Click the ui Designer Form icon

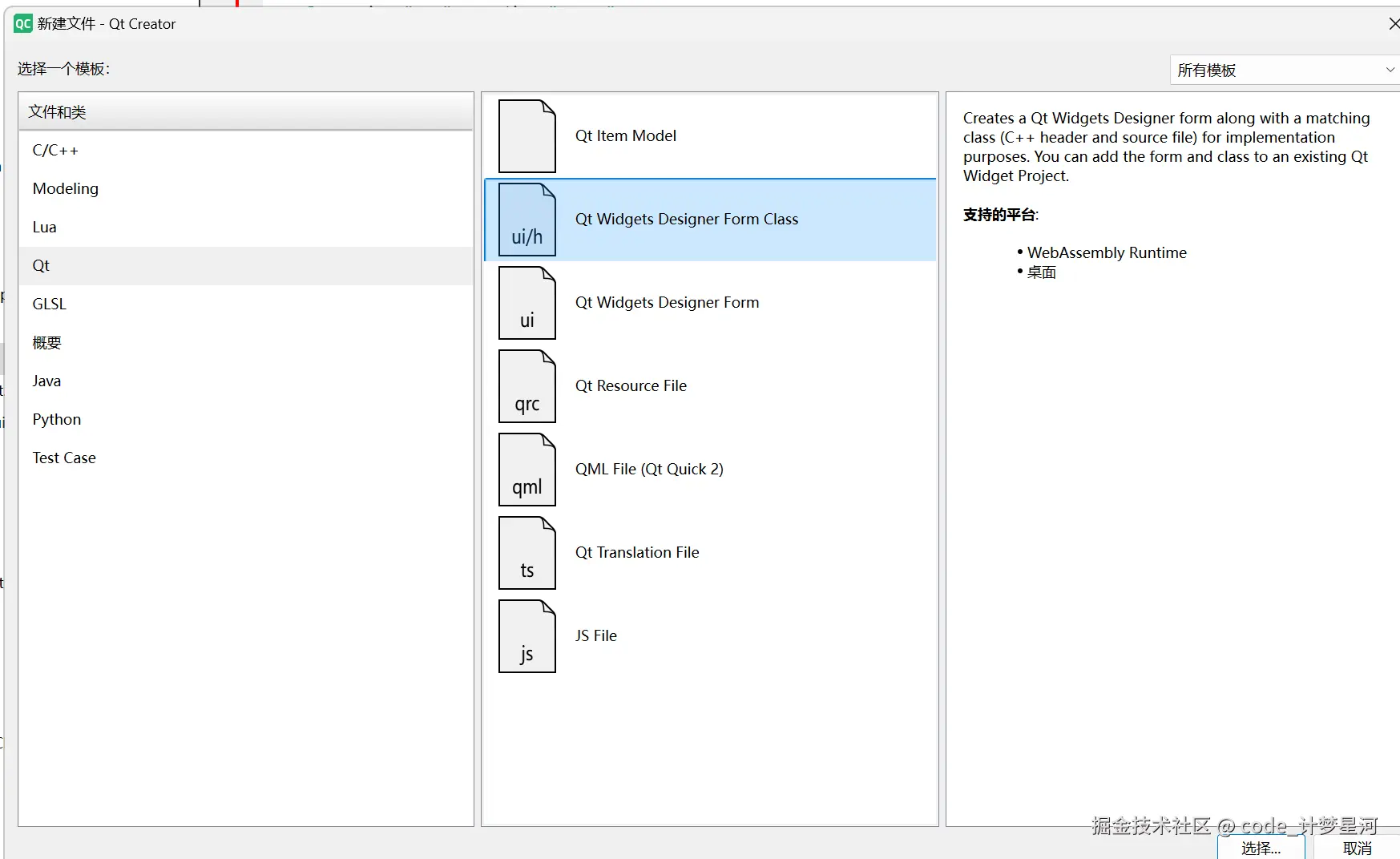click(x=527, y=303)
